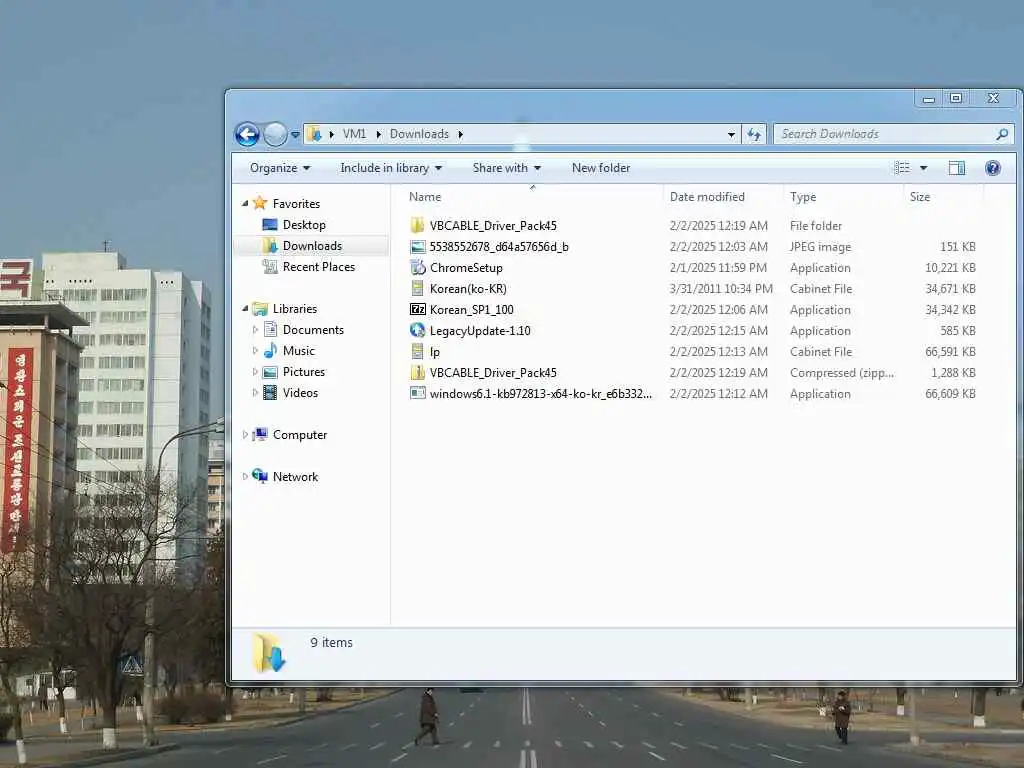Sort by Size column header
1024x768 pixels.
click(x=920, y=197)
